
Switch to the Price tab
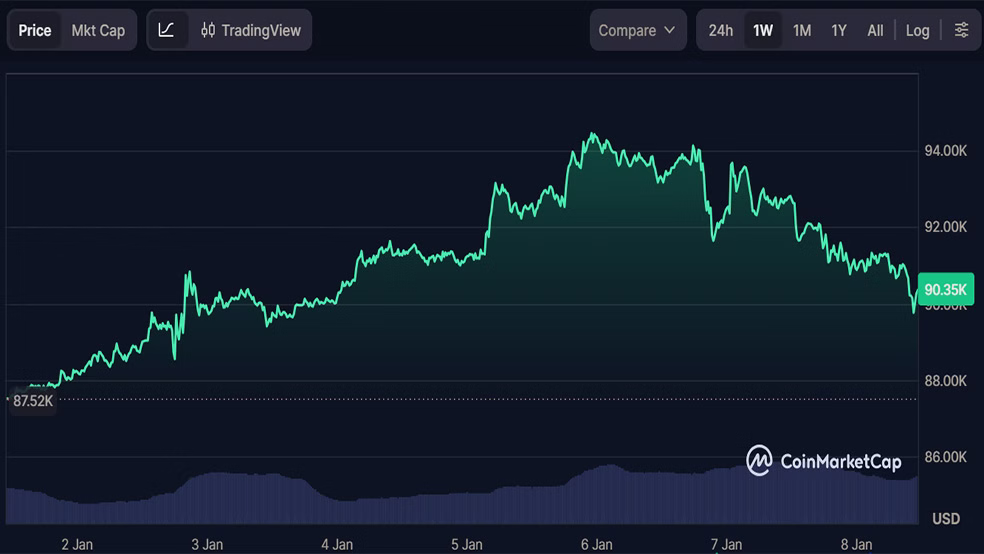35,30
